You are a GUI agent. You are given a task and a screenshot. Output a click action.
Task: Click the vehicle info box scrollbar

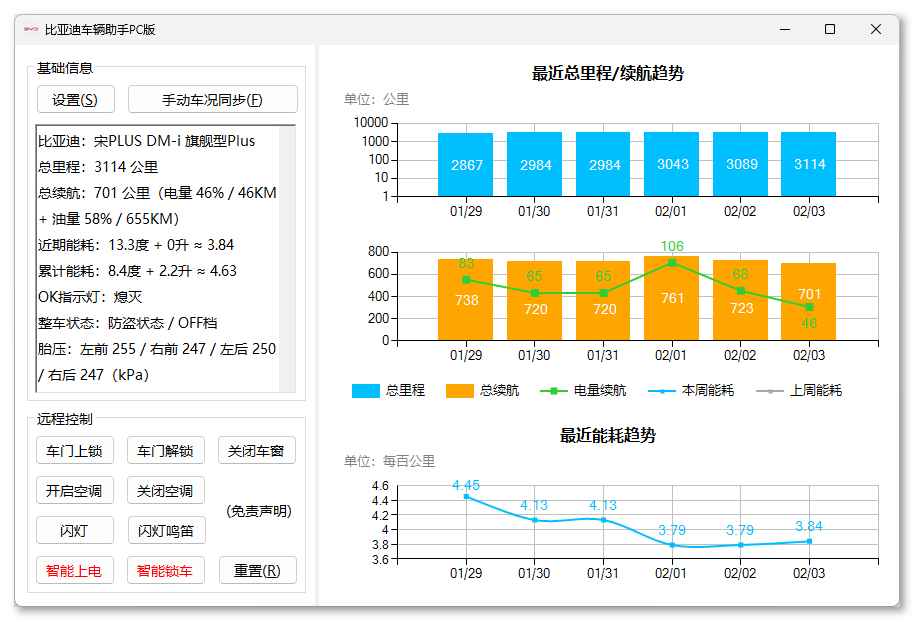pos(287,259)
